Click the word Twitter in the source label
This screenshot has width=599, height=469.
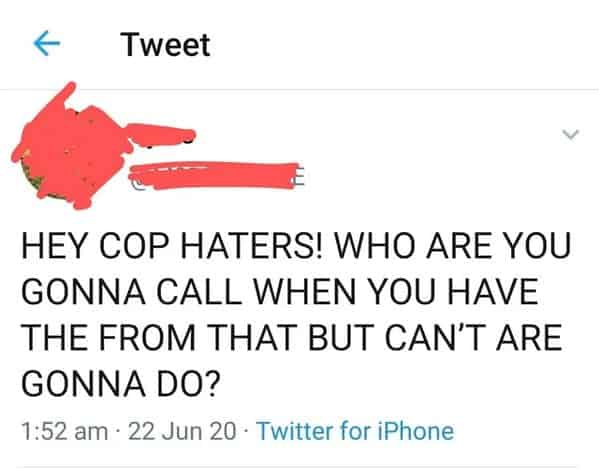coord(296,431)
